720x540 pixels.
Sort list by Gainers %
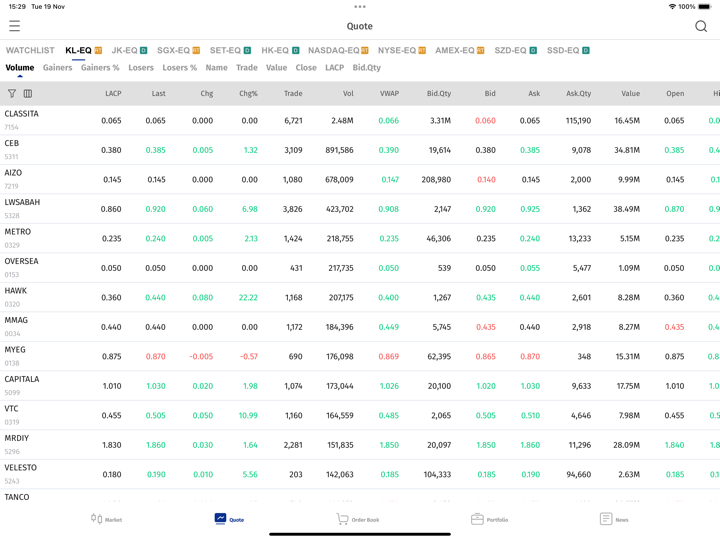[100, 68]
